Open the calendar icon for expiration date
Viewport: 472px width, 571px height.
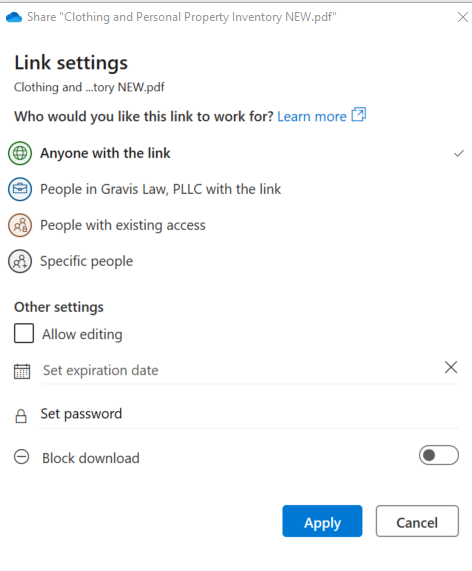point(22,371)
